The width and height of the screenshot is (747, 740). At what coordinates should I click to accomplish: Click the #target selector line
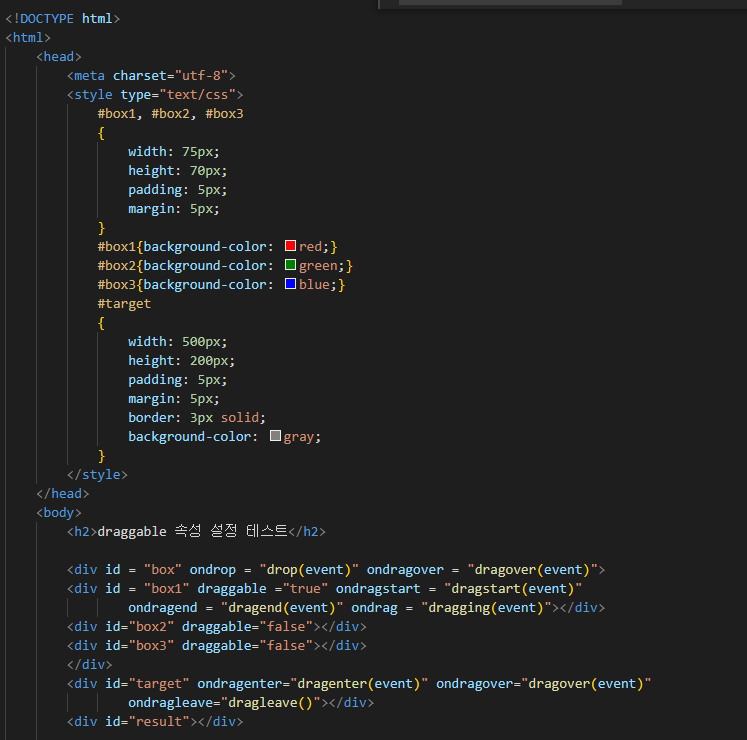[x=124, y=304]
